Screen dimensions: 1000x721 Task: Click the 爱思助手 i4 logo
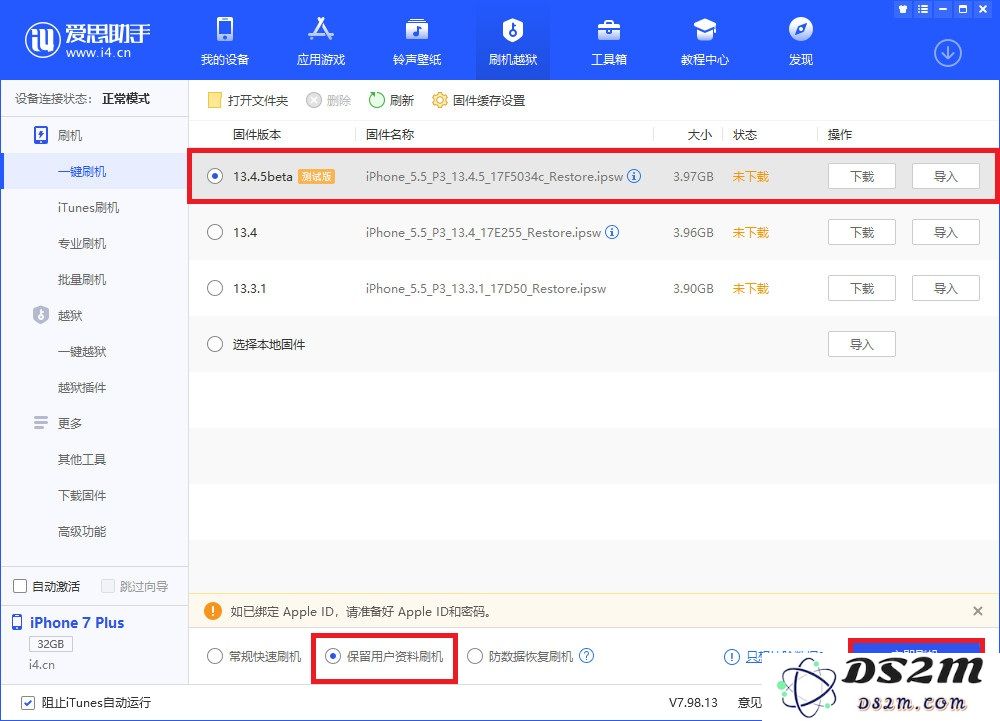coord(87,40)
